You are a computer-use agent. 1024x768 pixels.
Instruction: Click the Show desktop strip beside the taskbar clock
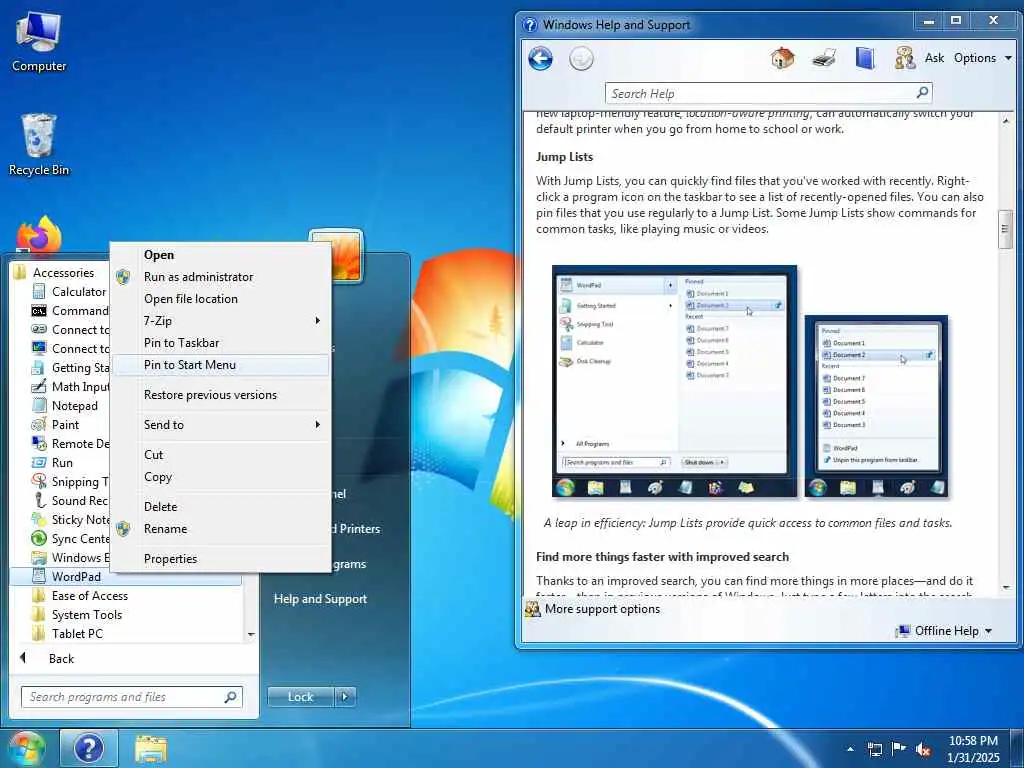(x=1018, y=748)
